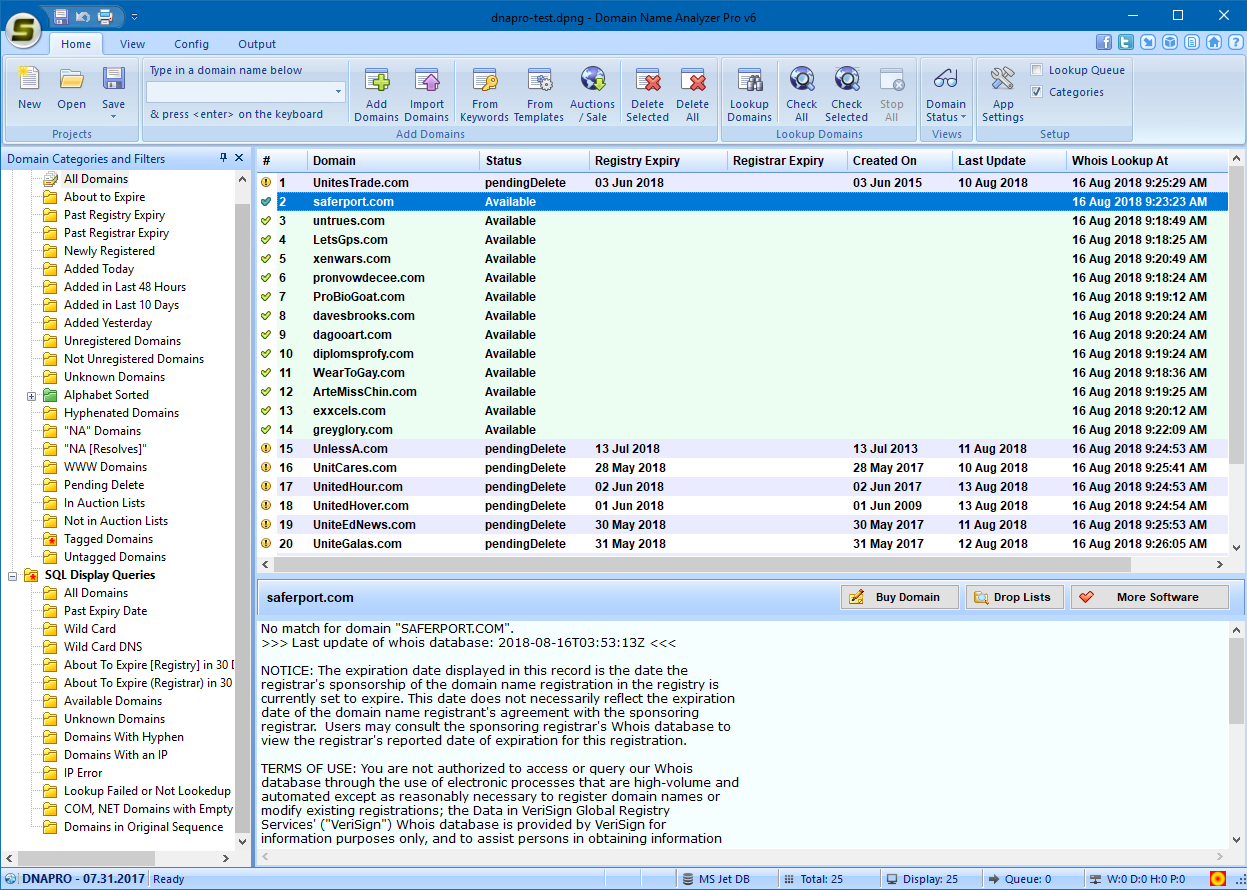Sort by the Domain column header

coord(393,160)
